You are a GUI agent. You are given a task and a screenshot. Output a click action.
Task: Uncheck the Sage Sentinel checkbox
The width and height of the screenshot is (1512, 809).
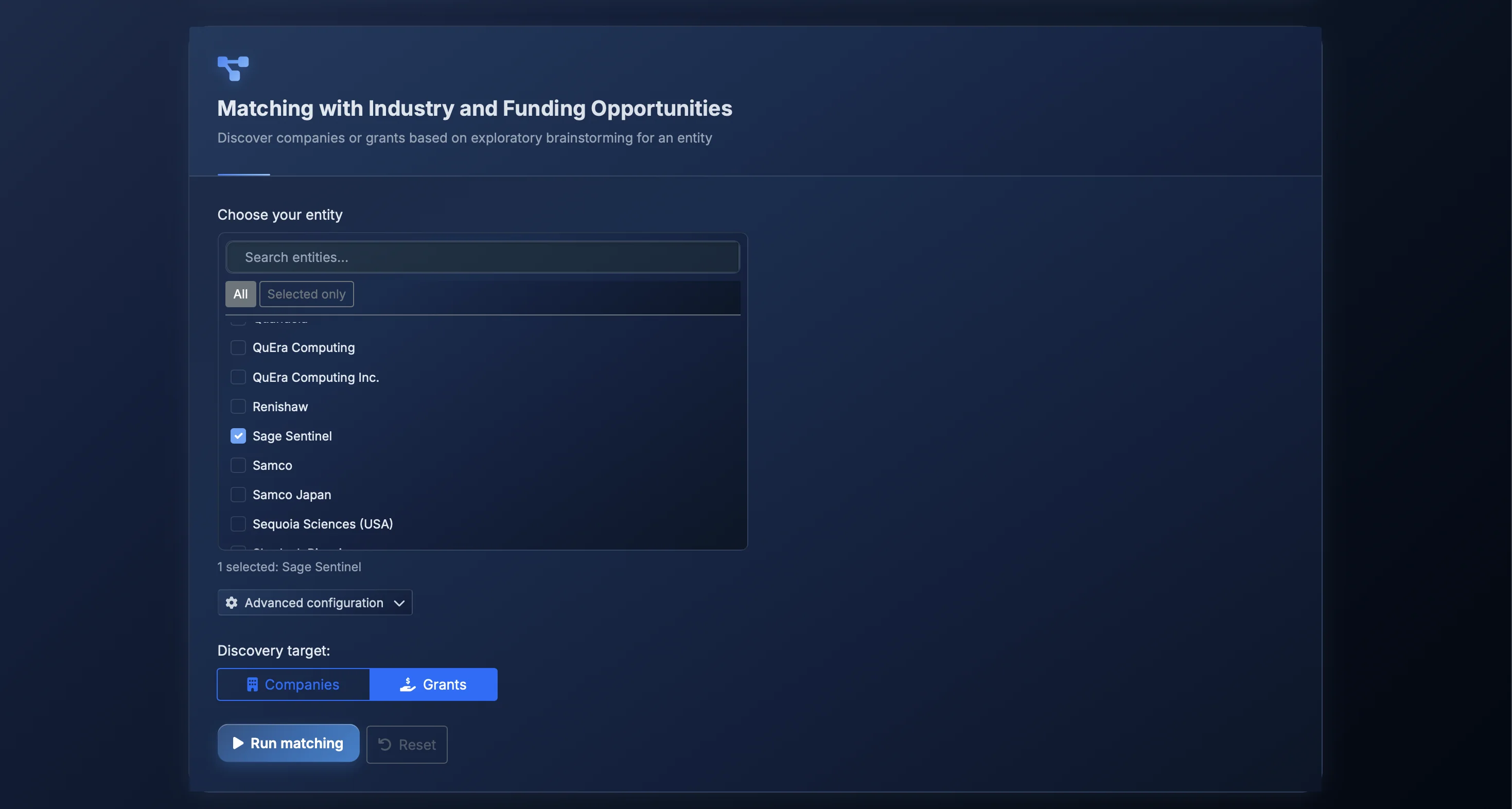pos(238,435)
